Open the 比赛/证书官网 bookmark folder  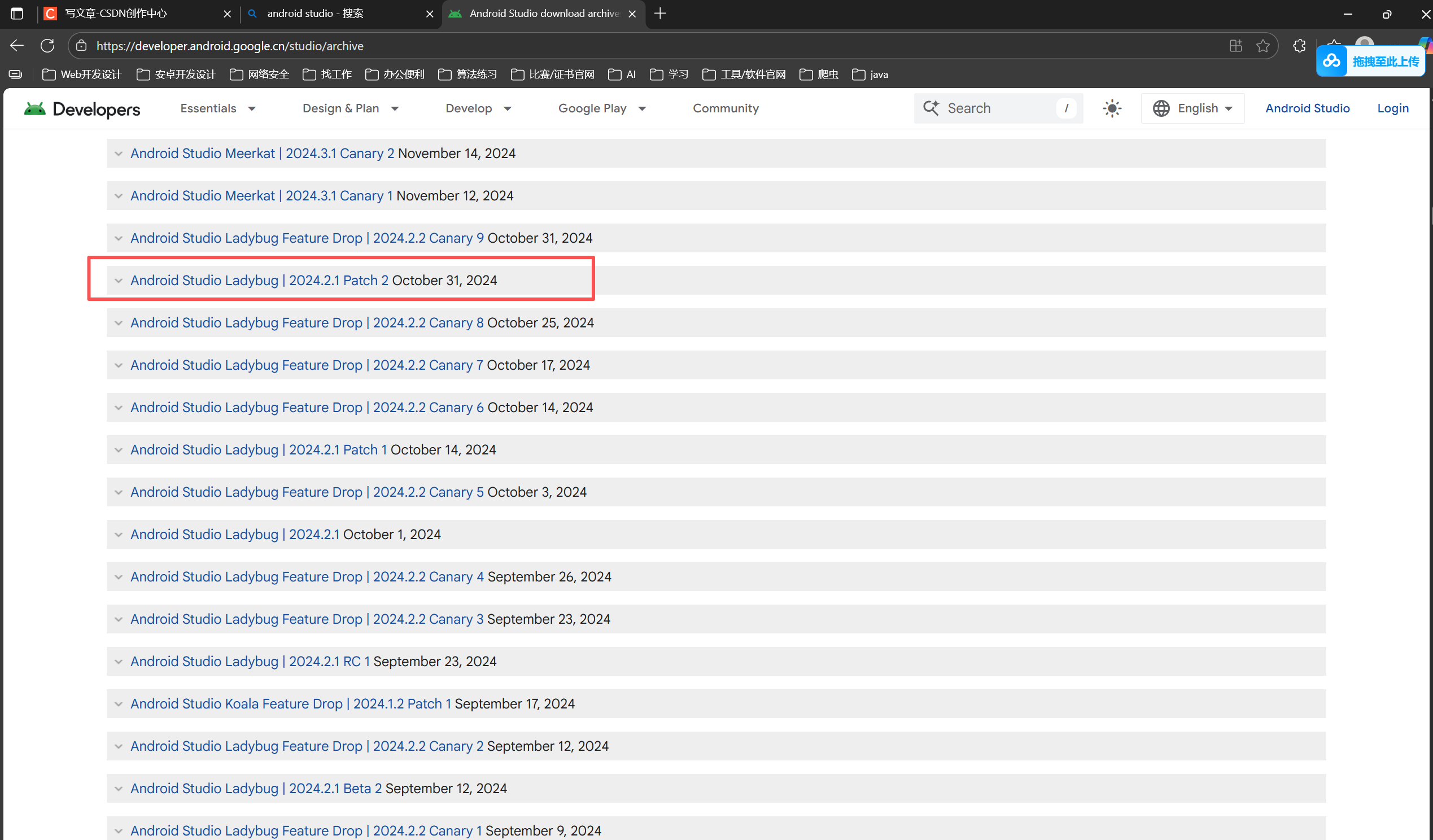pos(553,75)
